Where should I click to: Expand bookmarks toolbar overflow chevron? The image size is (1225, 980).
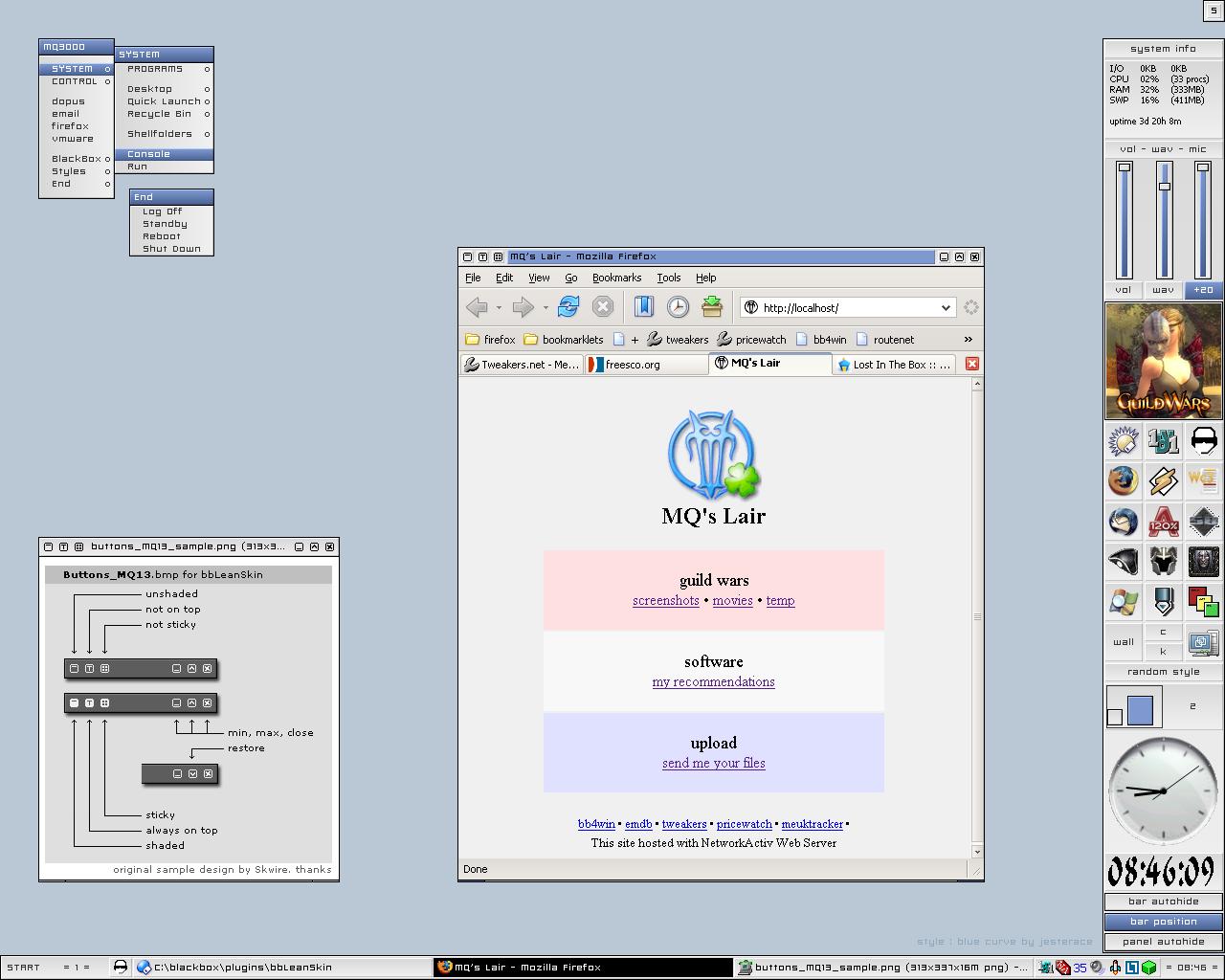click(x=968, y=339)
